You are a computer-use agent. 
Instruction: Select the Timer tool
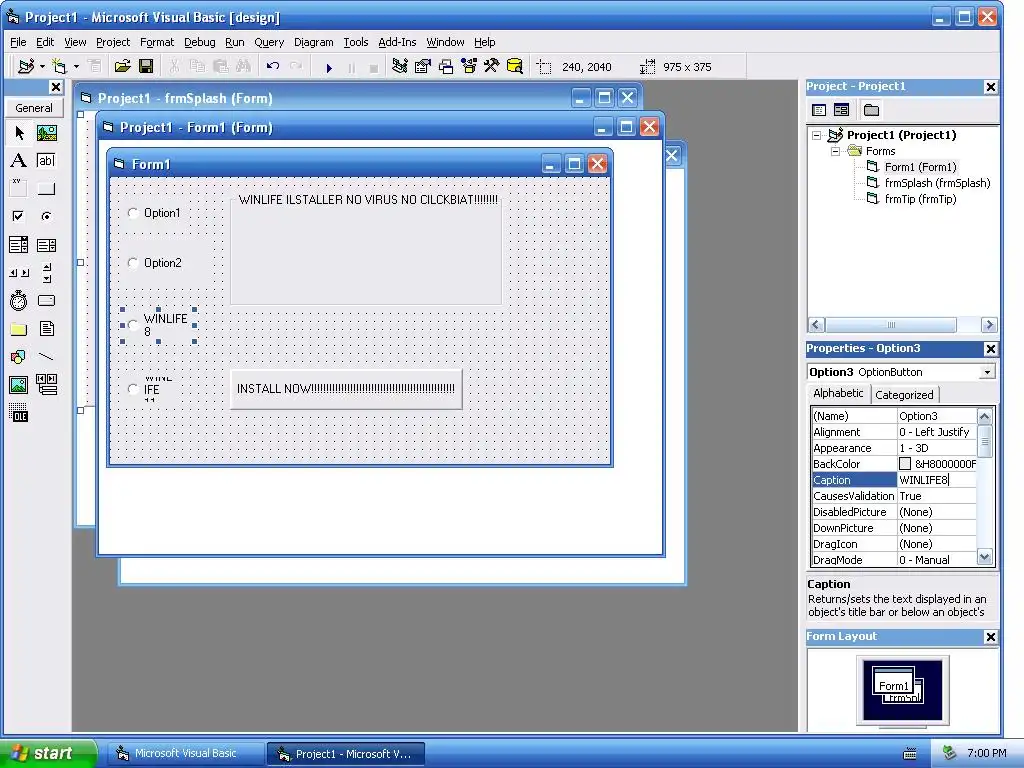19,300
